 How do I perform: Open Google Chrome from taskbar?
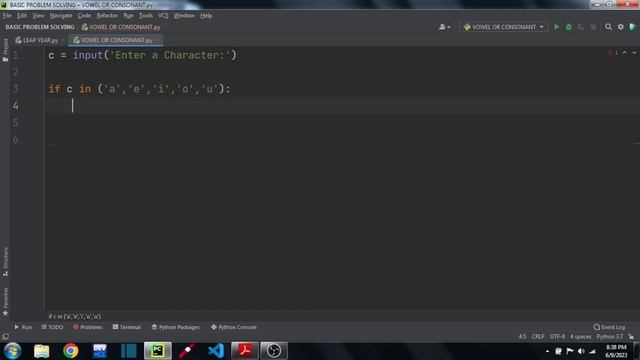pos(71,351)
